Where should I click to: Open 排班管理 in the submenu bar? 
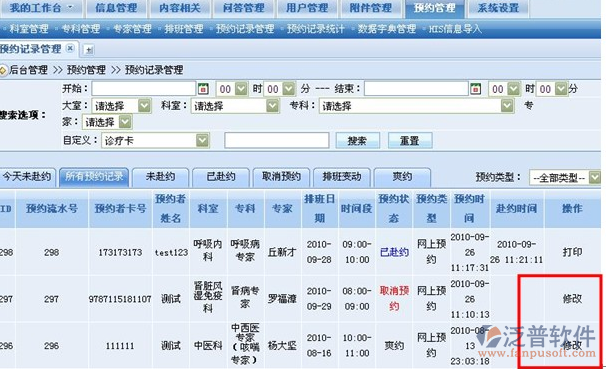click(184, 29)
